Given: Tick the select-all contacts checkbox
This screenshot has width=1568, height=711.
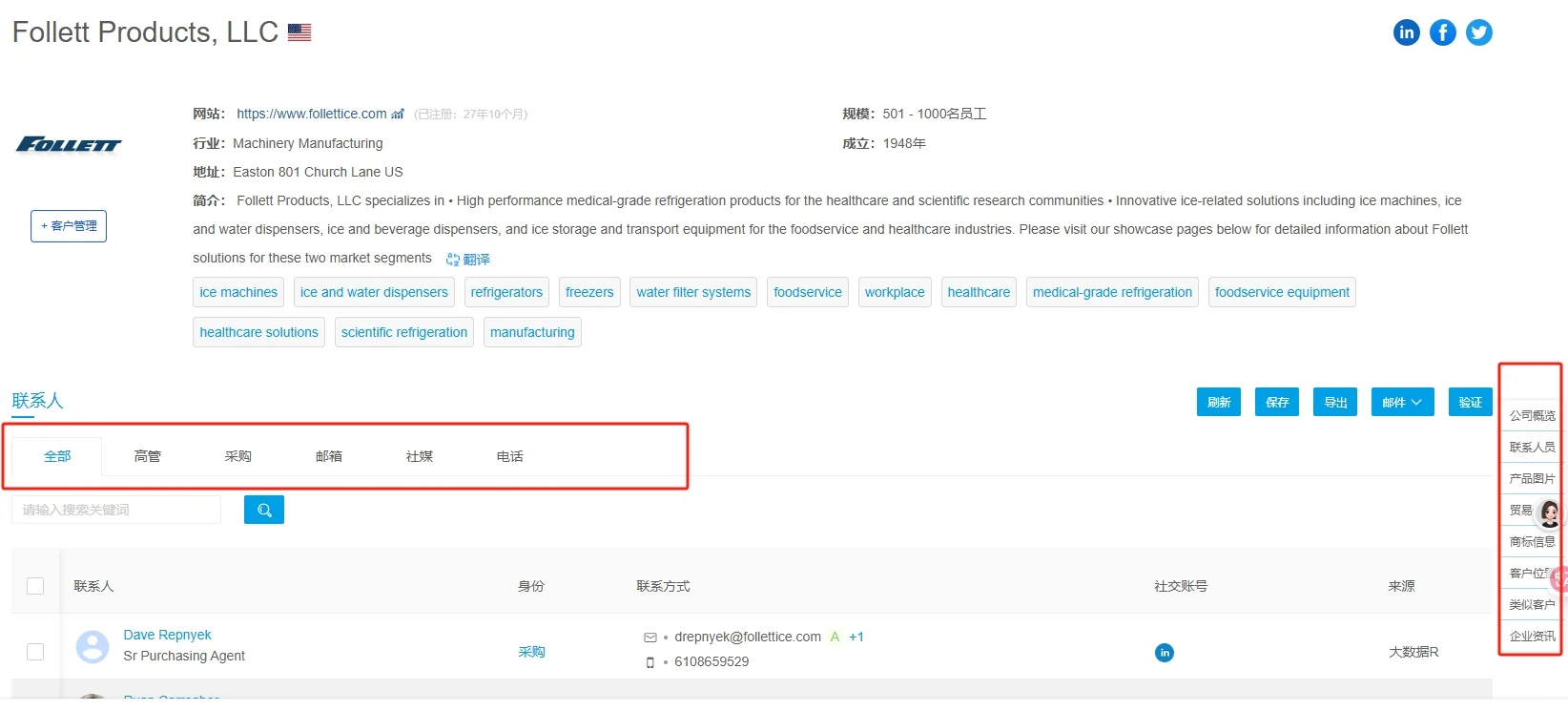Looking at the screenshot, I should click(35, 586).
